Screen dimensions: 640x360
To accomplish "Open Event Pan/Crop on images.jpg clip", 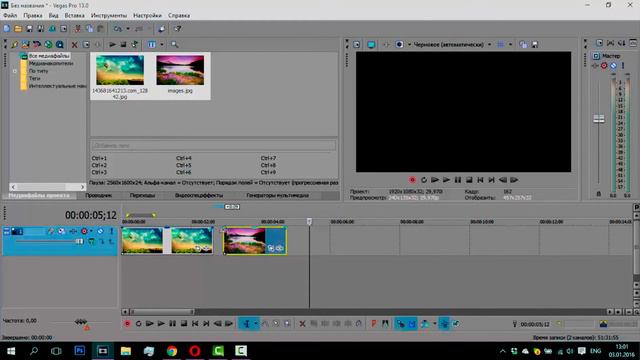I will (271, 248).
